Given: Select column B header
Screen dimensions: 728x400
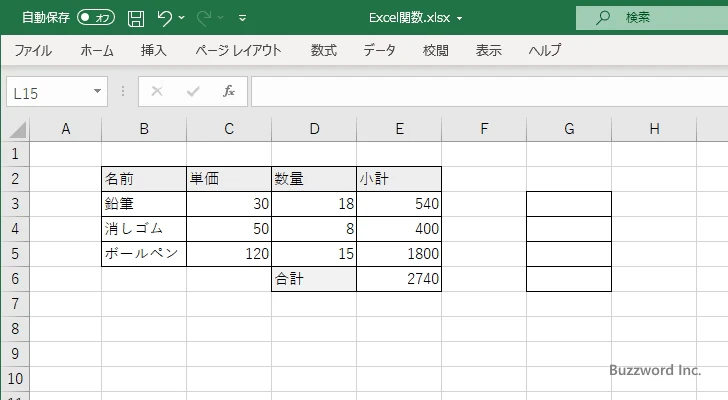Looking at the screenshot, I should (x=144, y=129).
